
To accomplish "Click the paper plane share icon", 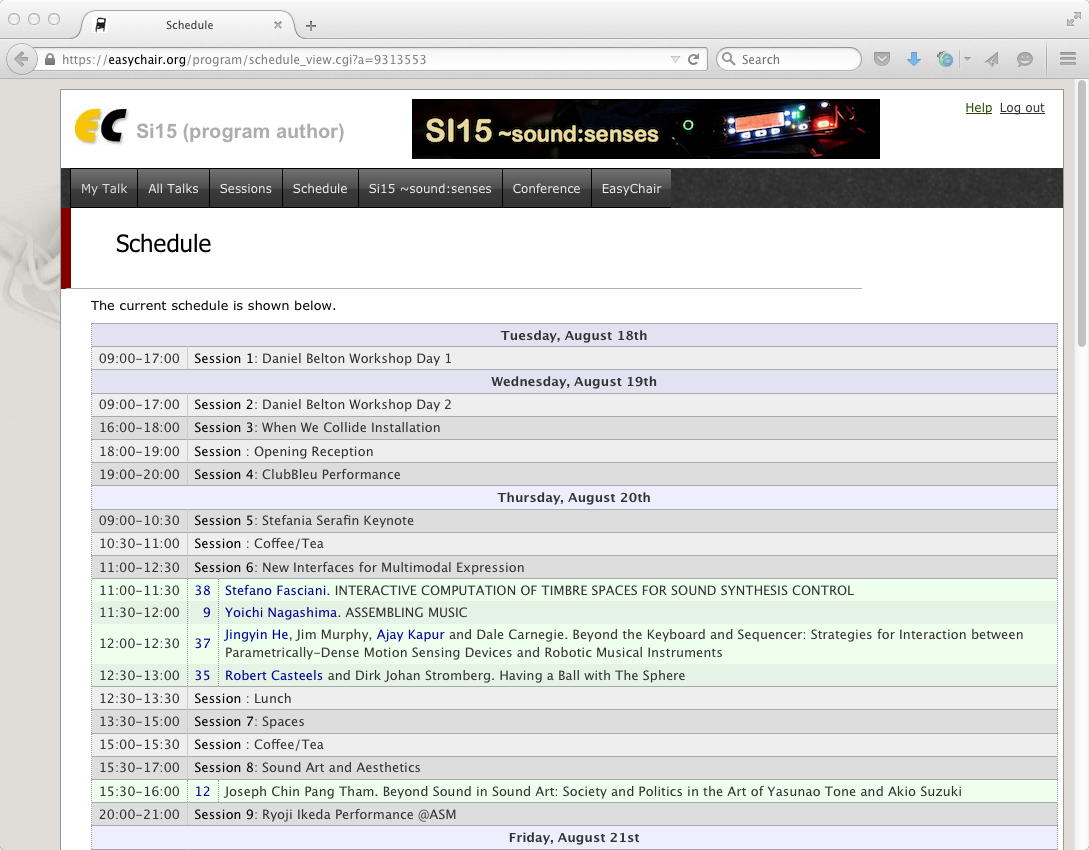I will click(992, 59).
